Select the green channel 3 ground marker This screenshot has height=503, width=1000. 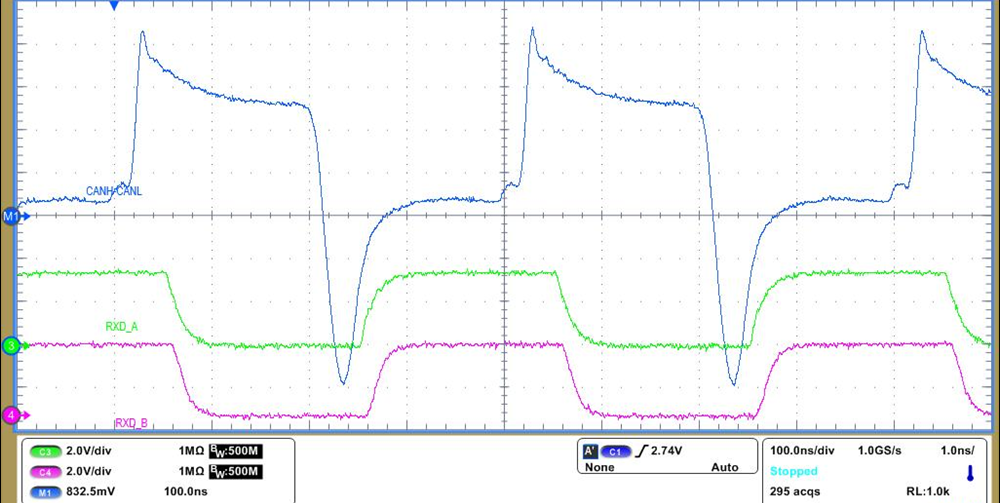pyautogui.click(x=11, y=346)
